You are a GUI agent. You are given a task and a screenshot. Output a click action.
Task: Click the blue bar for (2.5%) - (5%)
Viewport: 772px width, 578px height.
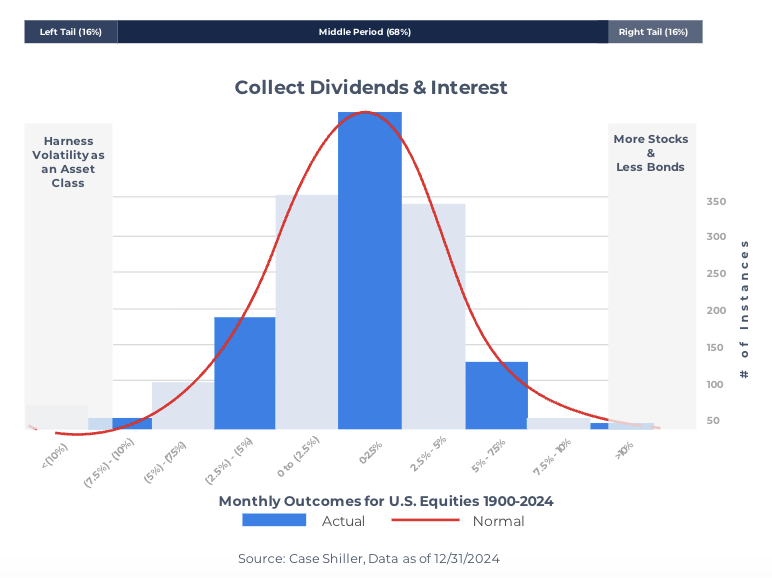pyautogui.click(x=245, y=373)
